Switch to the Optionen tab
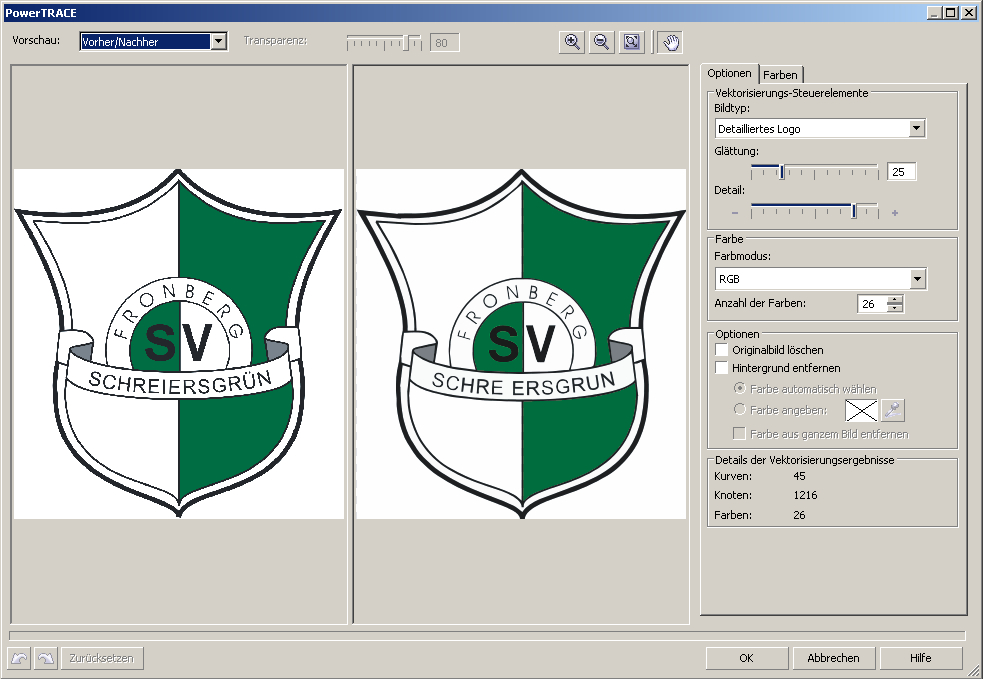Viewport: 984px width, 680px height. pyautogui.click(x=729, y=73)
